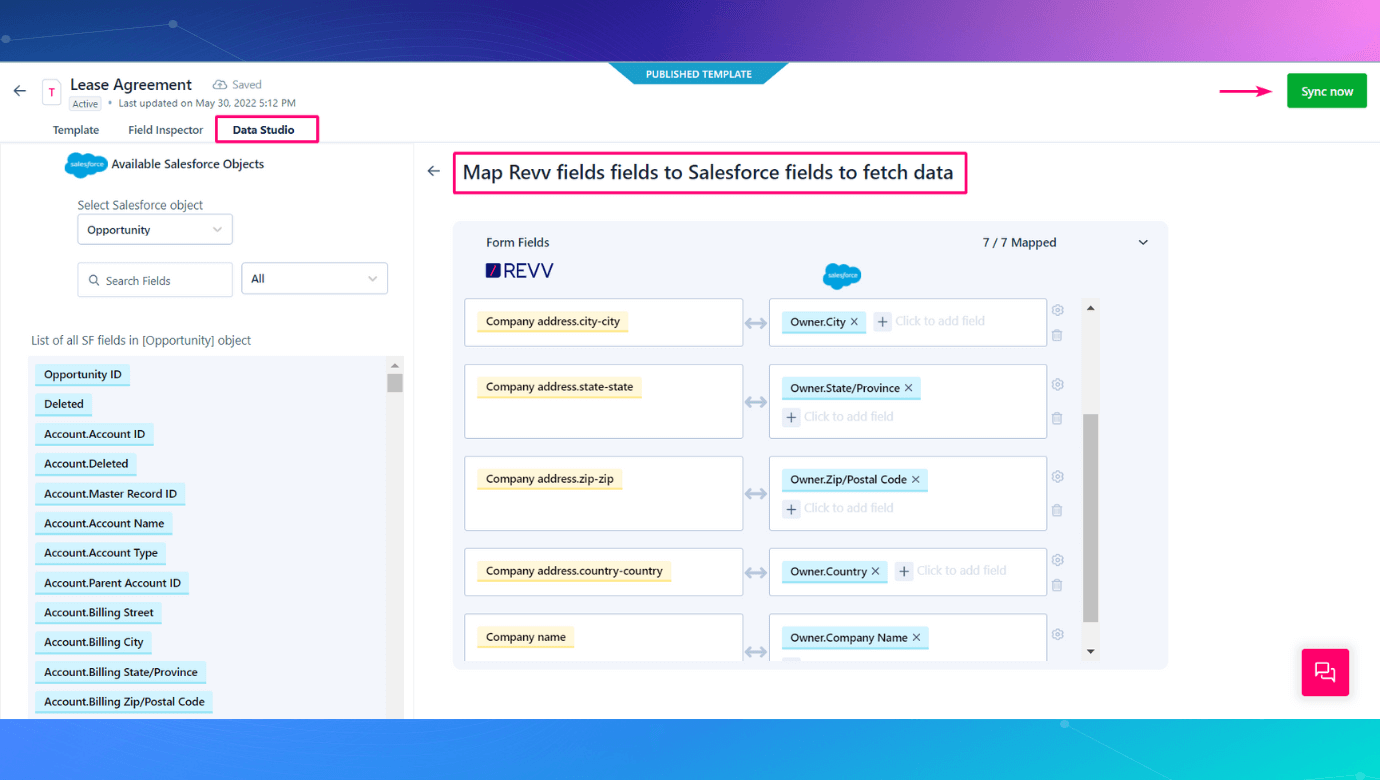Viewport: 1380px width, 780px height.
Task: Delete the Company address.country-country mapping
Action: (1057, 585)
